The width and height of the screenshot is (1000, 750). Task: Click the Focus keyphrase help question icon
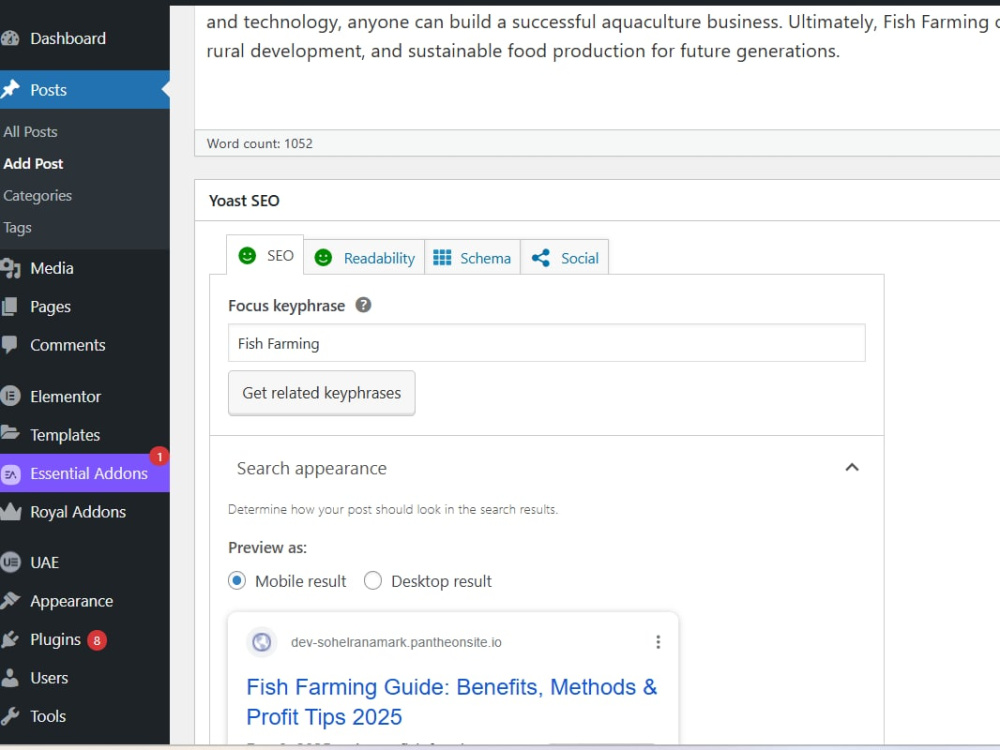364,305
